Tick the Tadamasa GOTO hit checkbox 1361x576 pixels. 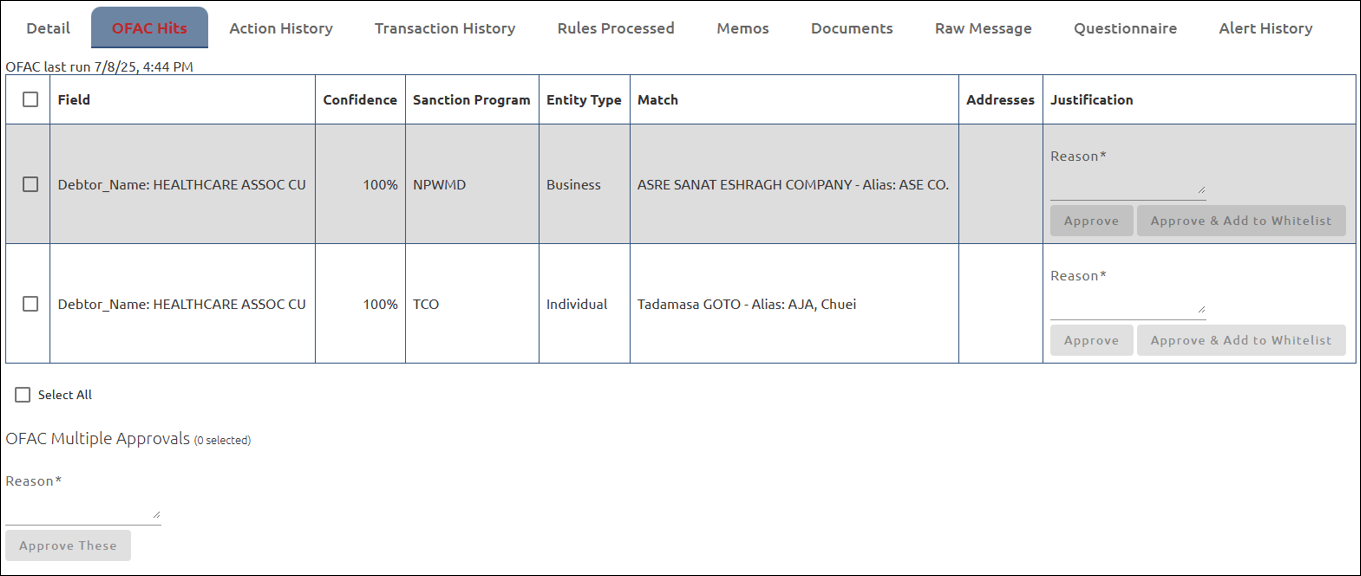[30, 304]
